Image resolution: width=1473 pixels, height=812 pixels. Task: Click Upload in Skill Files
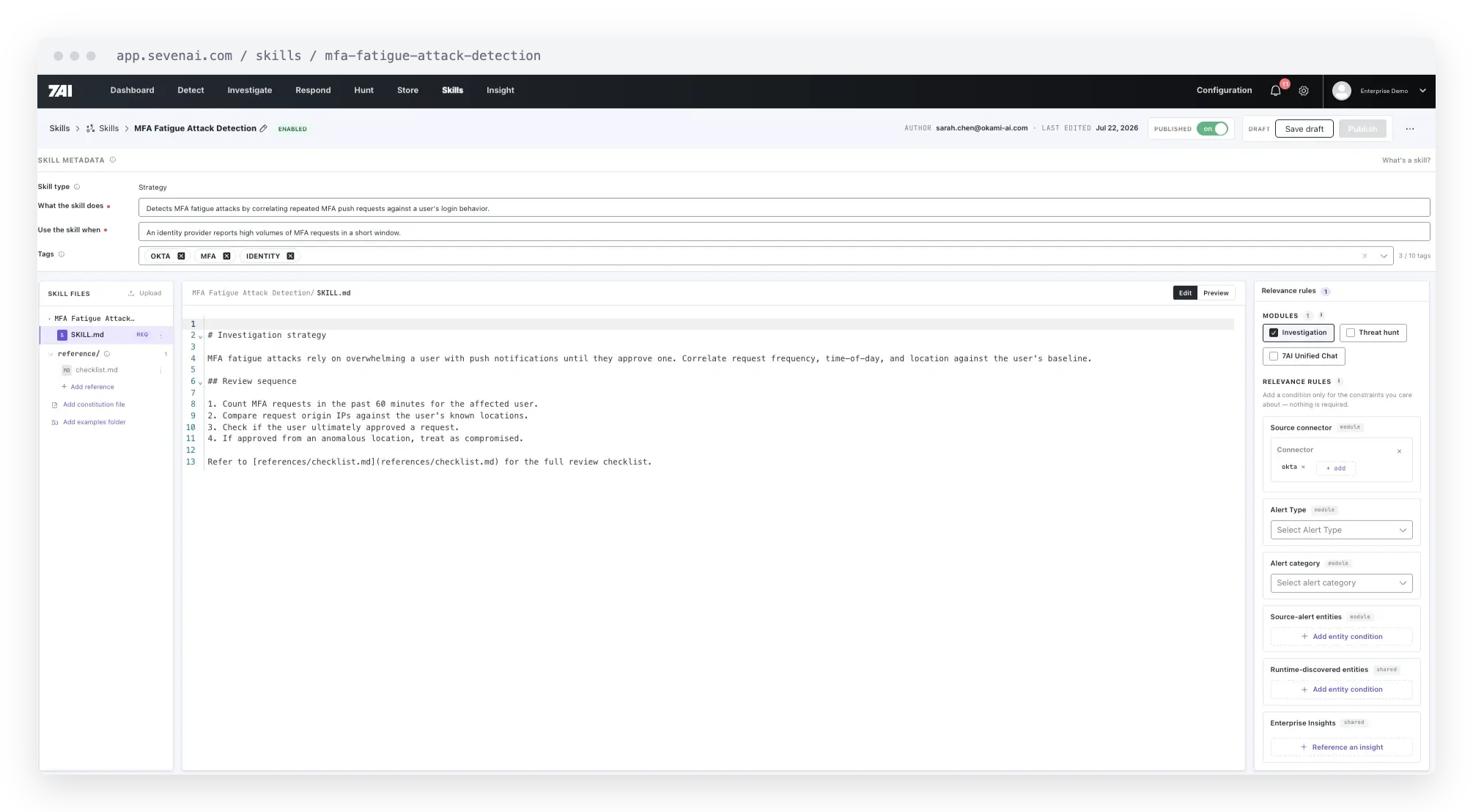pyautogui.click(x=145, y=293)
